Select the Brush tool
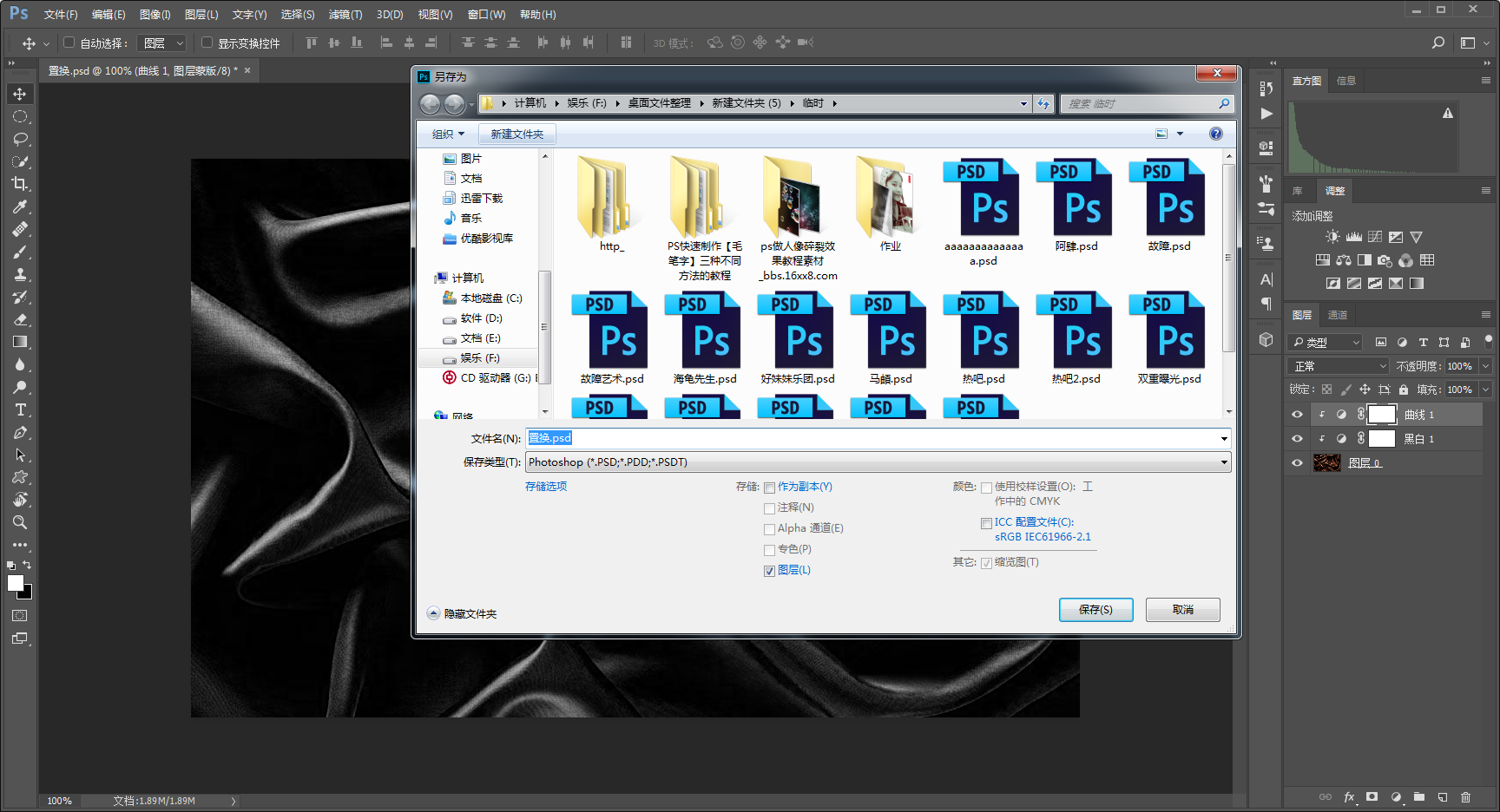The image size is (1500, 812). pos(20,252)
